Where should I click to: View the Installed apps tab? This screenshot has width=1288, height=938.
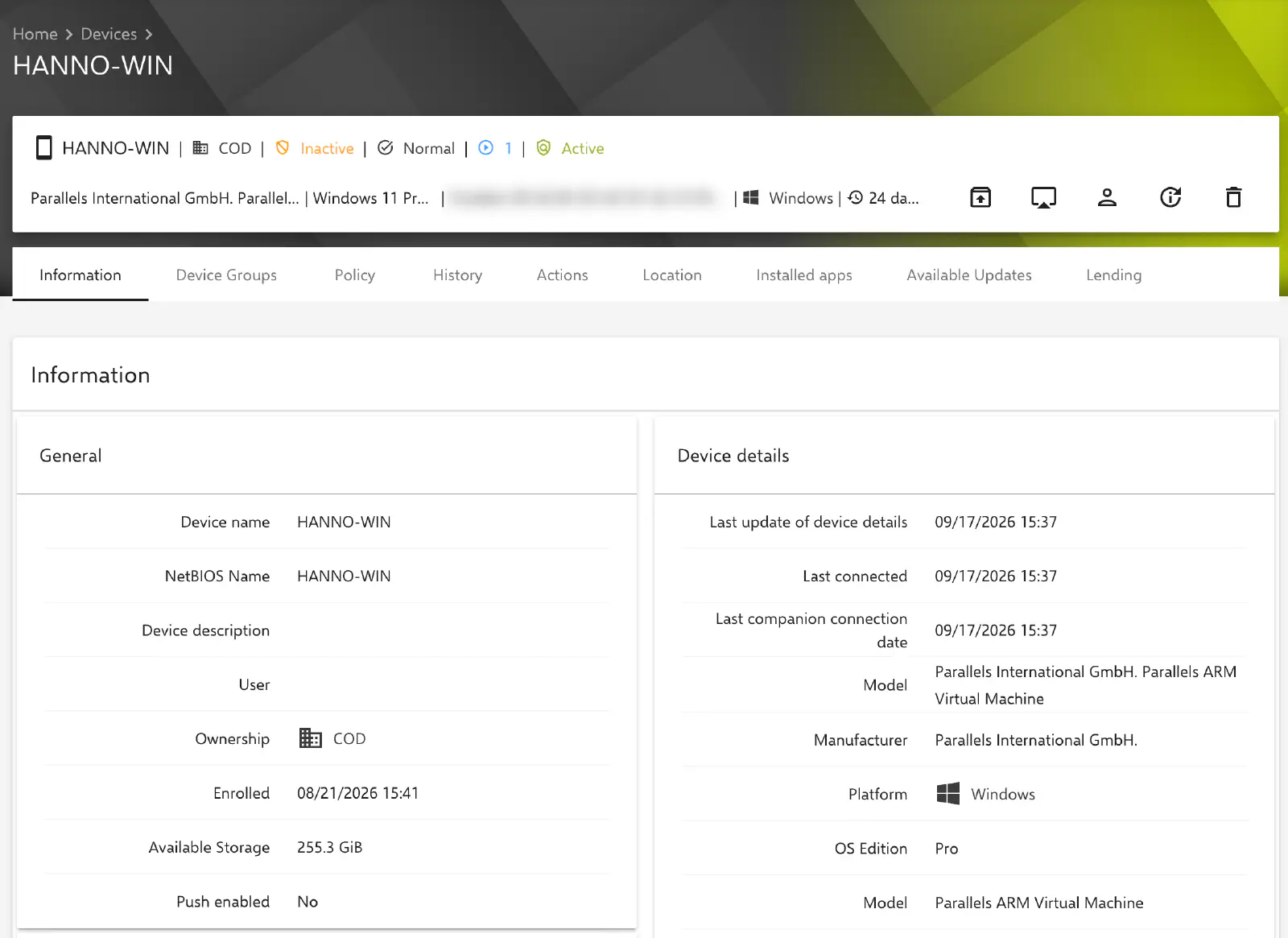[x=804, y=275]
